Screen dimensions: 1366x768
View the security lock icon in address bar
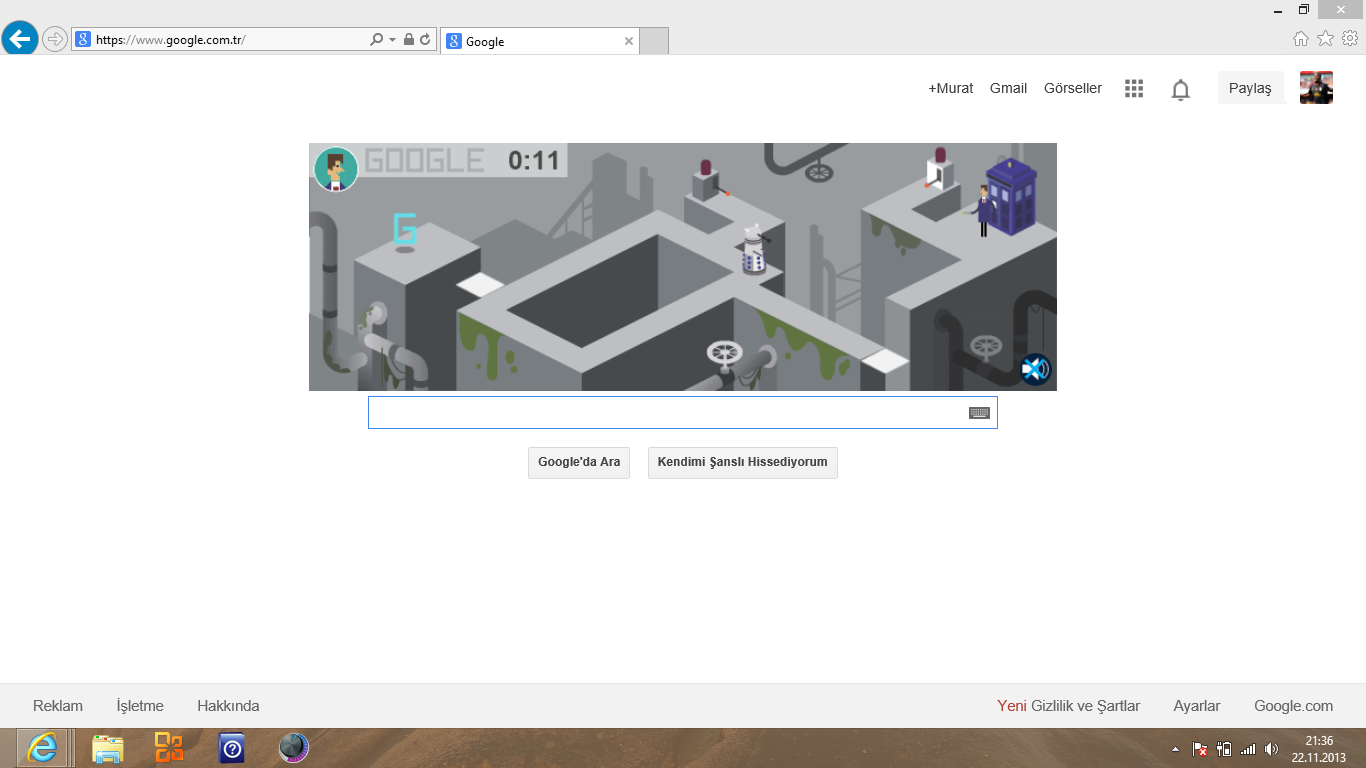pyautogui.click(x=409, y=40)
